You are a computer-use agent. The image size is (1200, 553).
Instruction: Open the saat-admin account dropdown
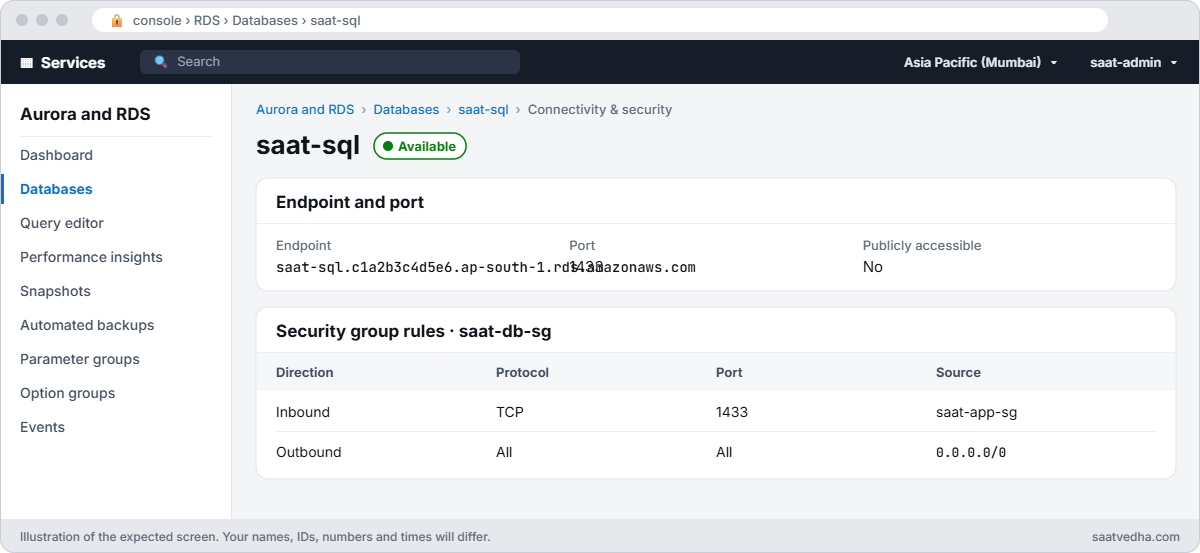point(1133,62)
